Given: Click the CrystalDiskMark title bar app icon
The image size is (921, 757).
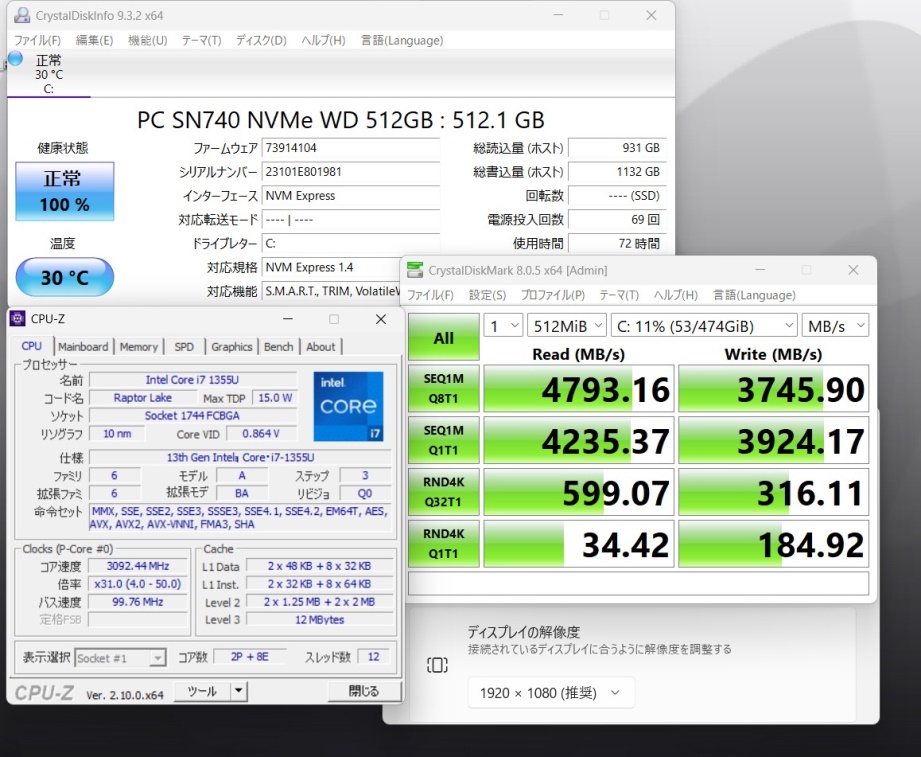Looking at the screenshot, I should (415, 270).
